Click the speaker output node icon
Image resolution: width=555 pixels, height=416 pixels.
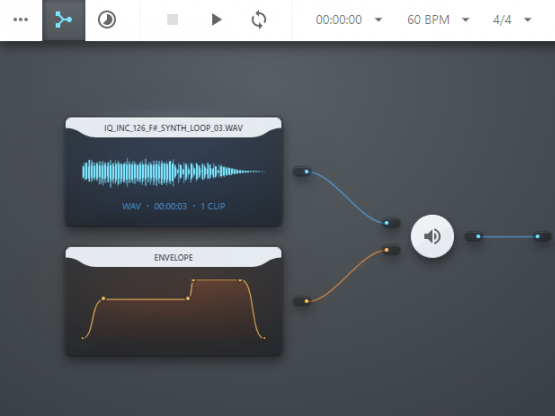coord(432,237)
